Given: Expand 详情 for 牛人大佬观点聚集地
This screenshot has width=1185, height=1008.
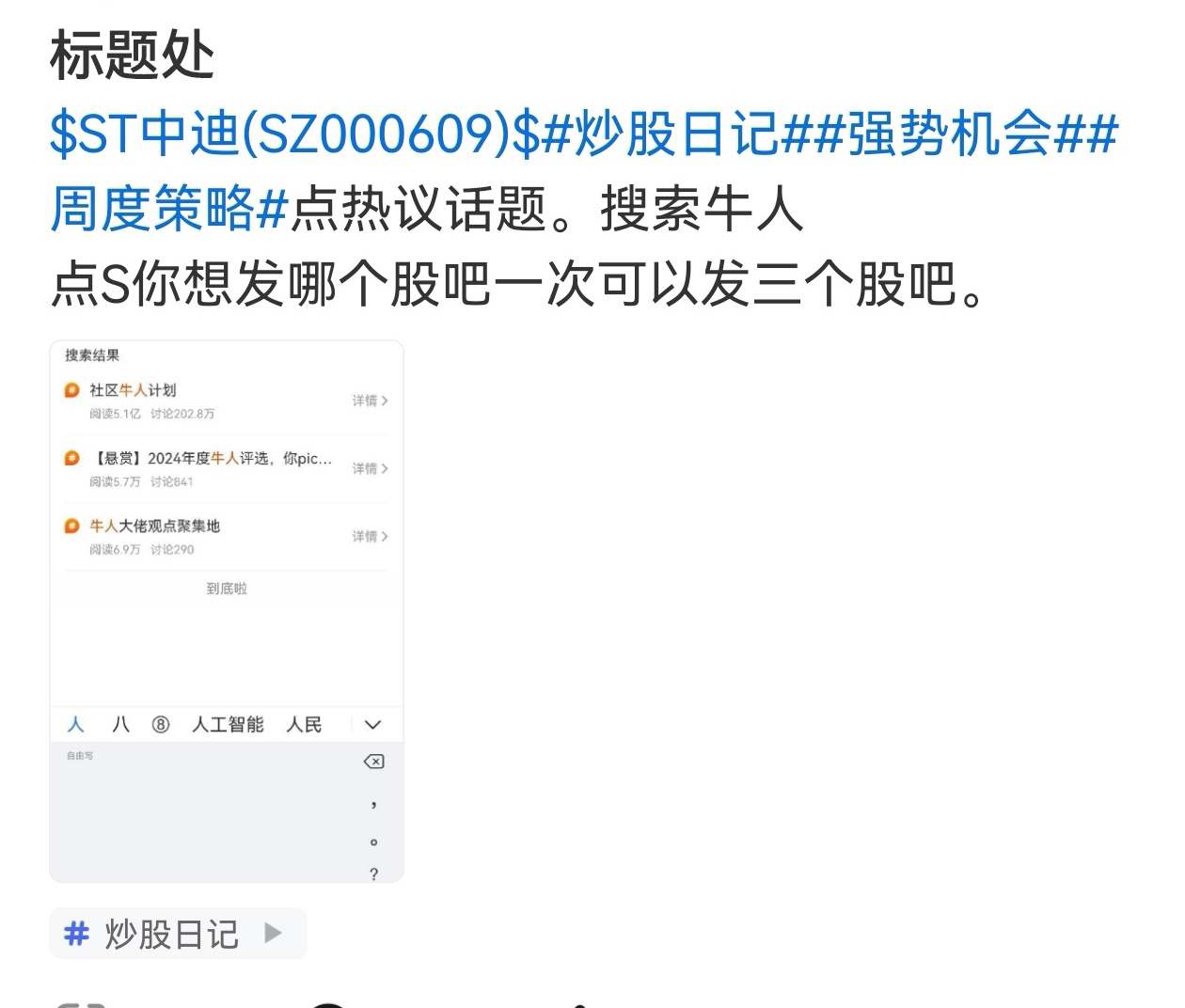Looking at the screenshot, I should pyautogui.click(x=370, y=536).
